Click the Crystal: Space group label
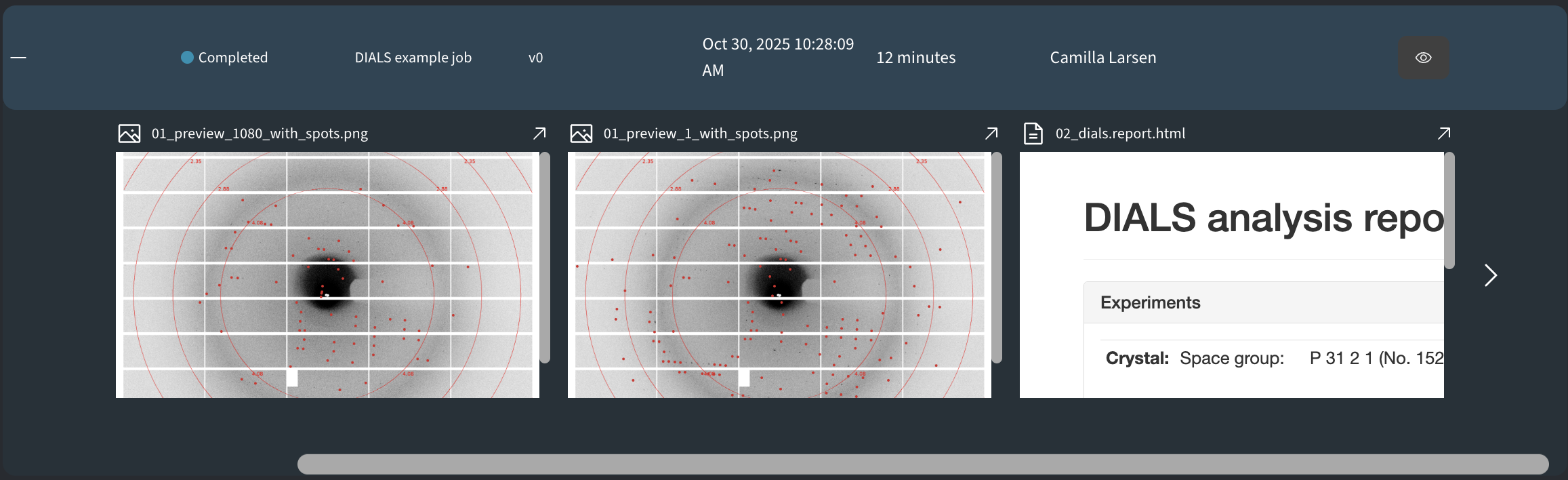The width and height of the screenshot is (1568, 480). pos(1195,358)
